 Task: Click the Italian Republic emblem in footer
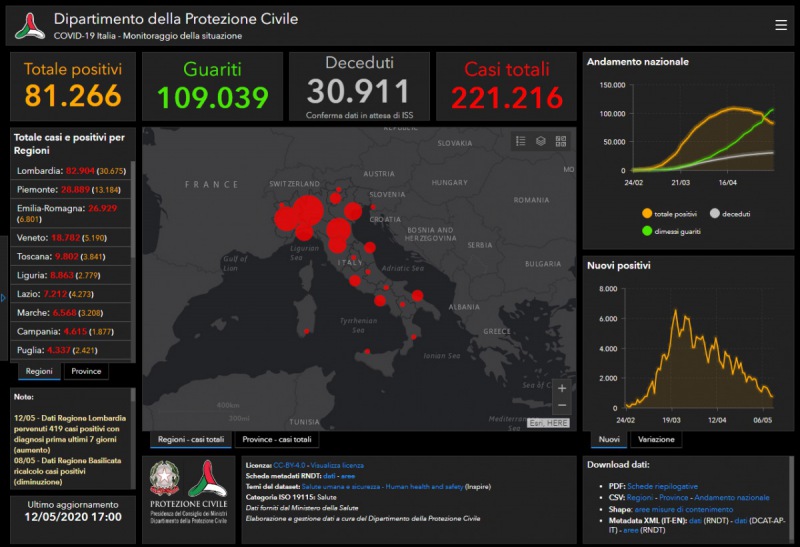coord(164,479)
